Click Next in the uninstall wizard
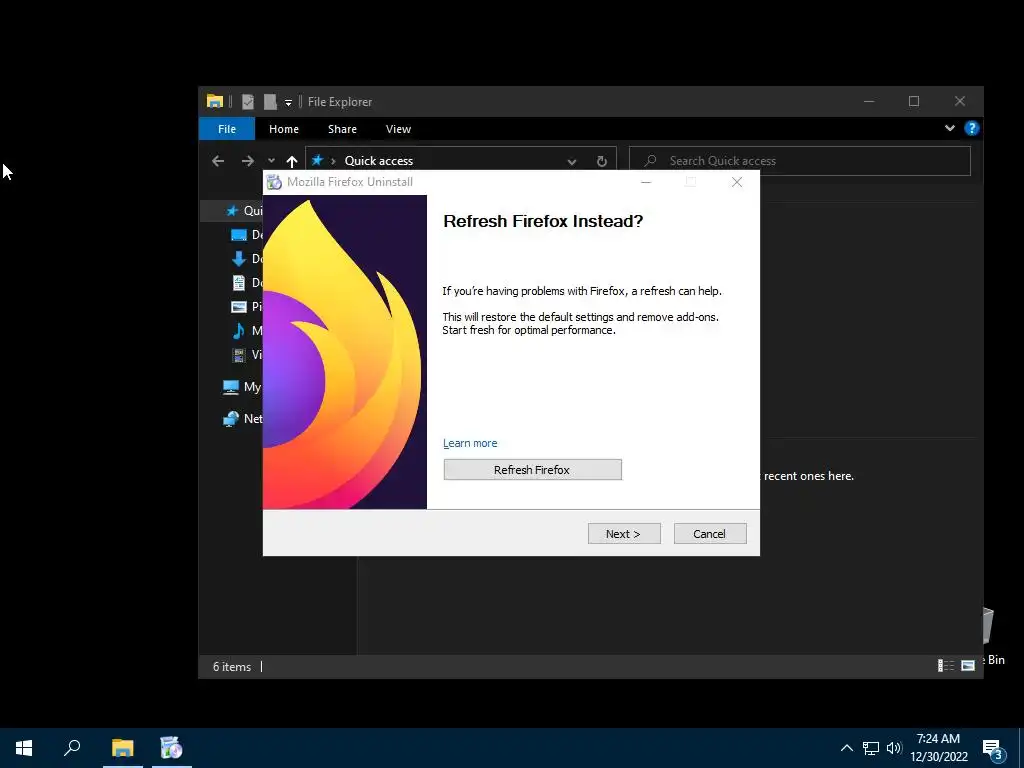This screenshot has height=768, width=1024. tap(624, 534)
